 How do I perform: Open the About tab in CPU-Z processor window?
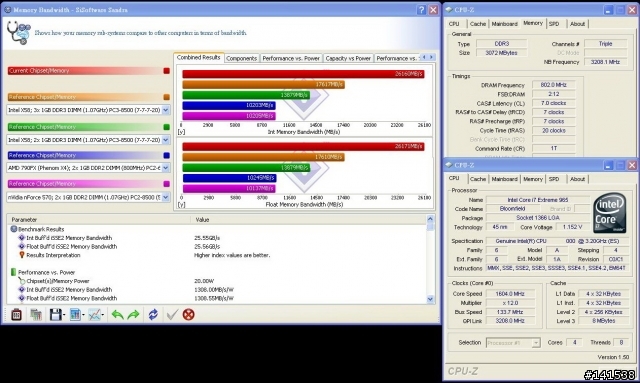coord(577,179)
